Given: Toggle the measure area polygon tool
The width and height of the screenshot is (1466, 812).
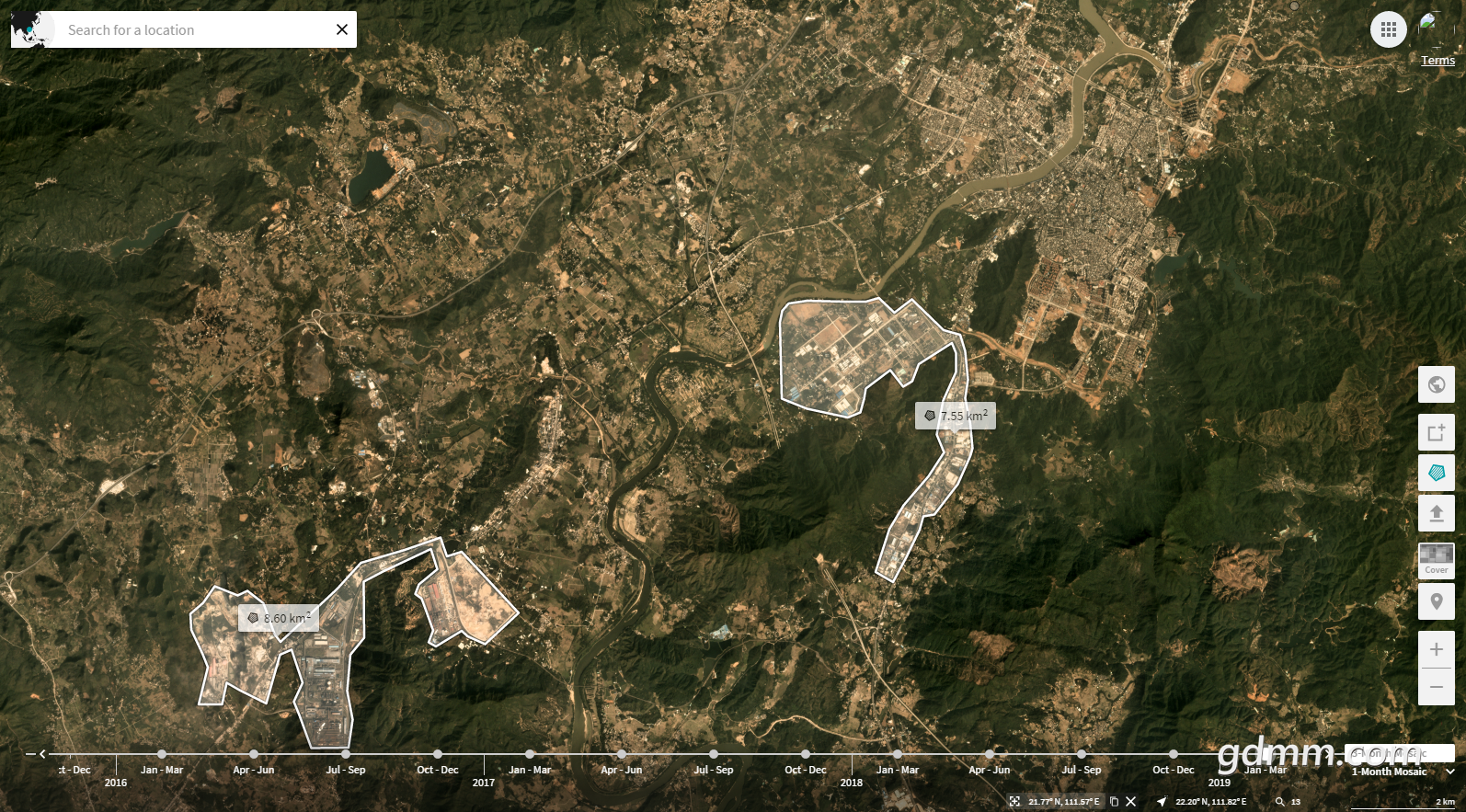Looking at the screenshot, I should (1437, 473).
